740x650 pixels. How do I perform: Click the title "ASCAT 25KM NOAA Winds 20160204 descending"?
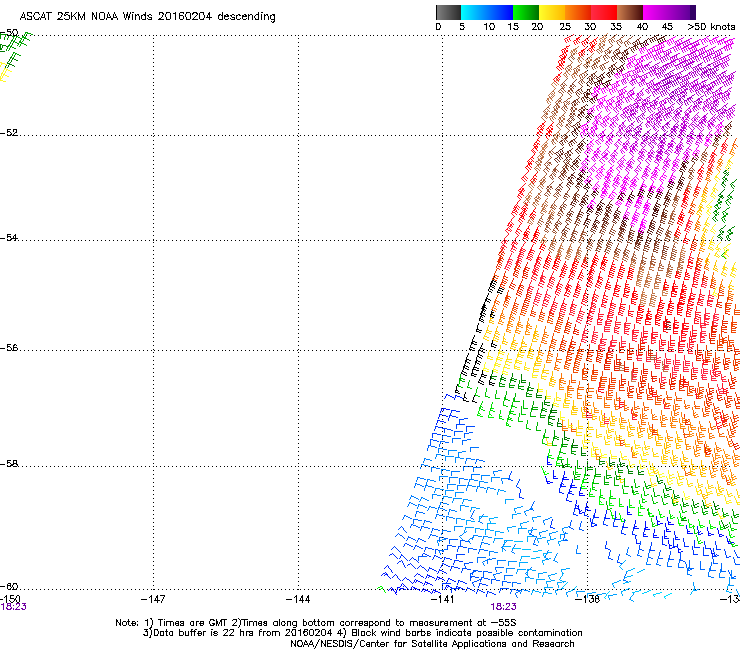pos(148,16)
